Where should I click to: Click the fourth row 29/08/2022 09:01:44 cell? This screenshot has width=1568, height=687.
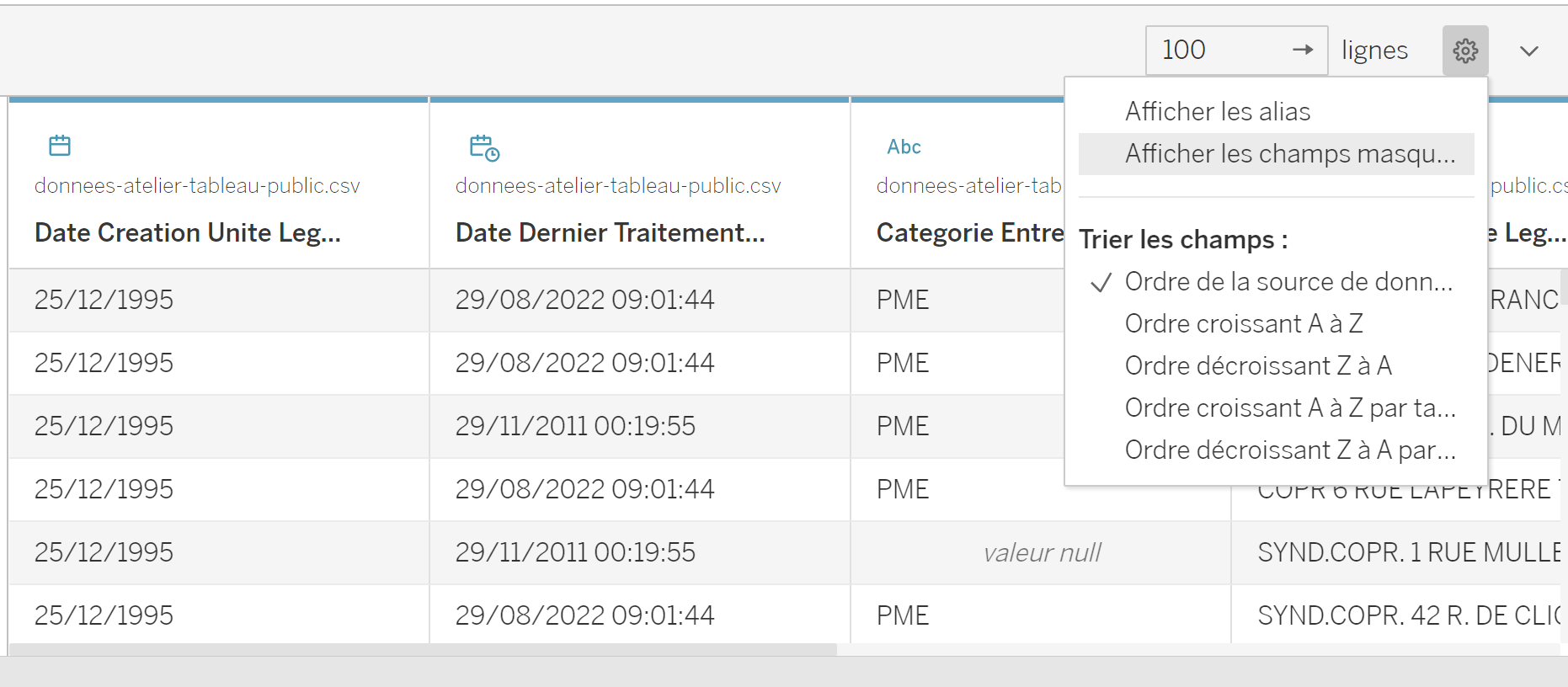(x=640, y=490)
